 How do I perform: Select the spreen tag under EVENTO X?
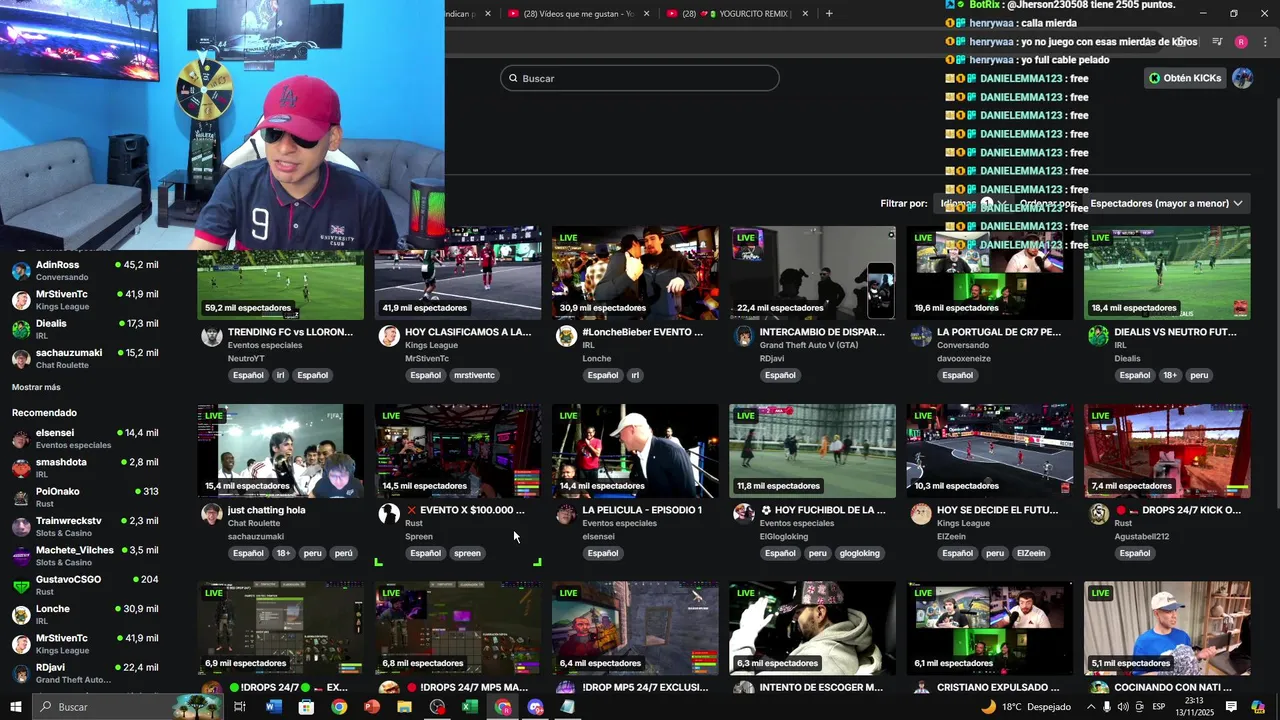pos(467,553)
